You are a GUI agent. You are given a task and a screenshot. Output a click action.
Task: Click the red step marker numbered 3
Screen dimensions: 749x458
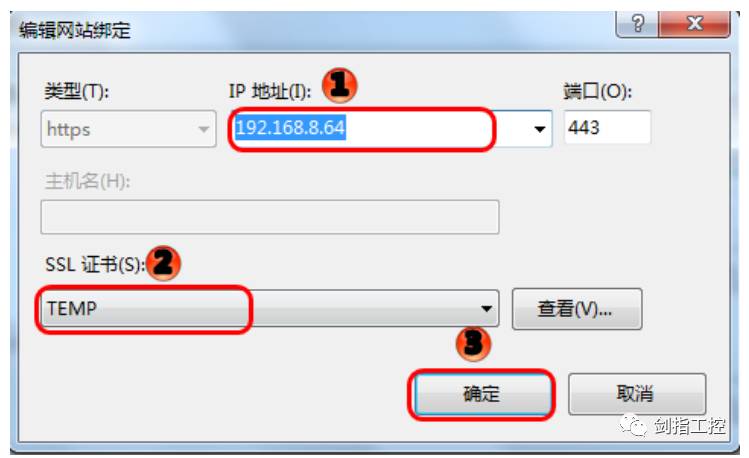coord(473,343)
